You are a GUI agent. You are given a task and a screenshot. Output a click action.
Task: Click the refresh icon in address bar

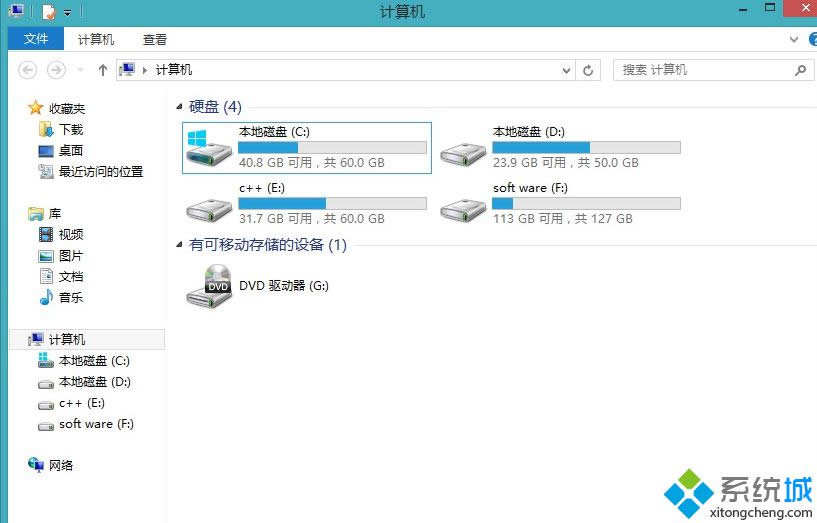coord(588,70)
